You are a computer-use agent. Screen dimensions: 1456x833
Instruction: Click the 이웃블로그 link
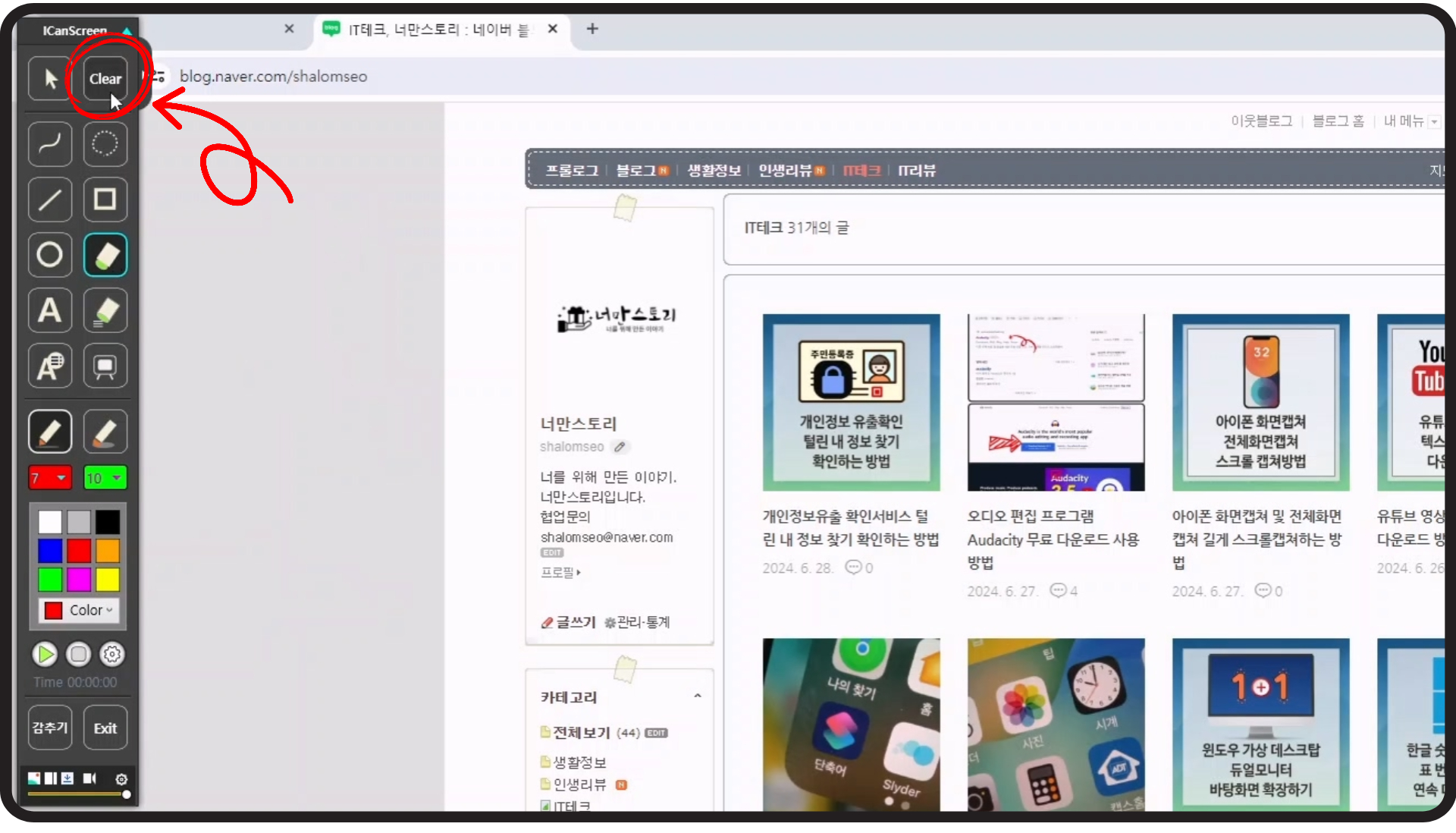coord(1261,121)
